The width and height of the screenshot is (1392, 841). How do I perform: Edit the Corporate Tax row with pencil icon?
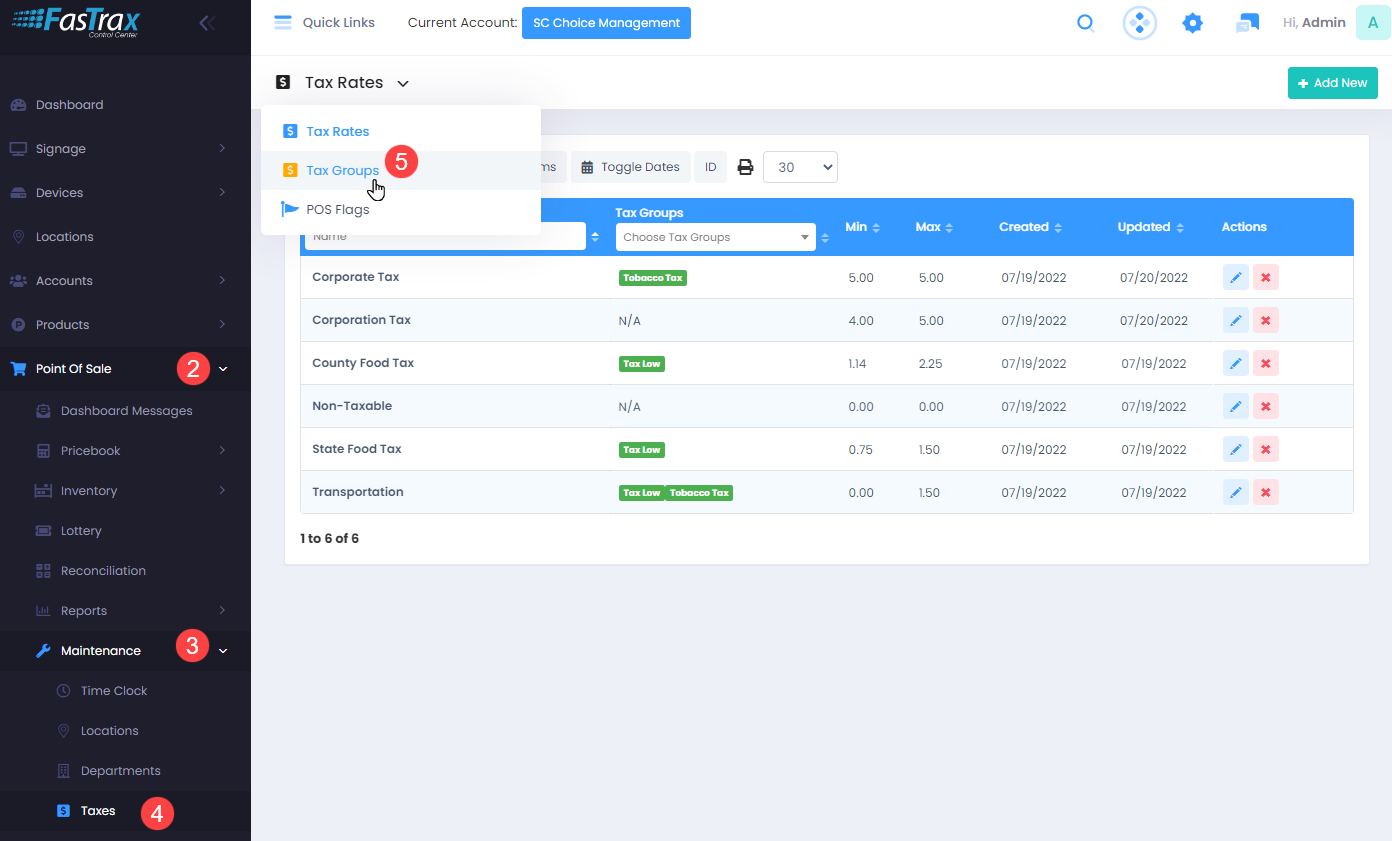[x=1235, y=277]
